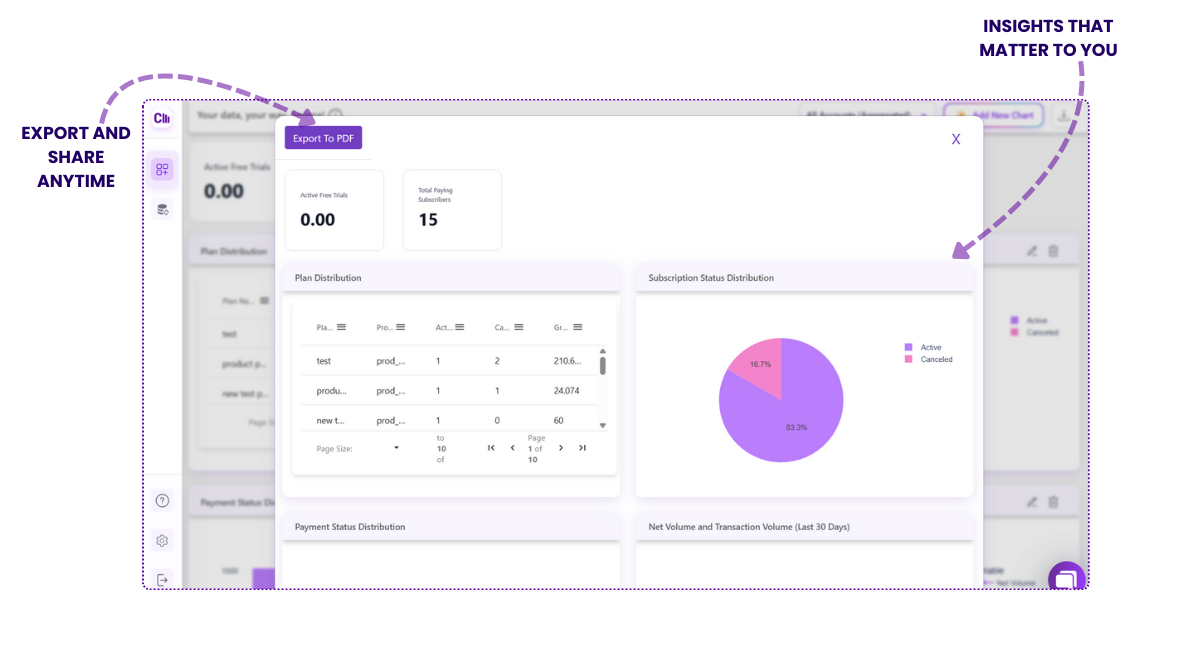
Task: Open the Gr... column header menu
Action: [x=578, y=327]
